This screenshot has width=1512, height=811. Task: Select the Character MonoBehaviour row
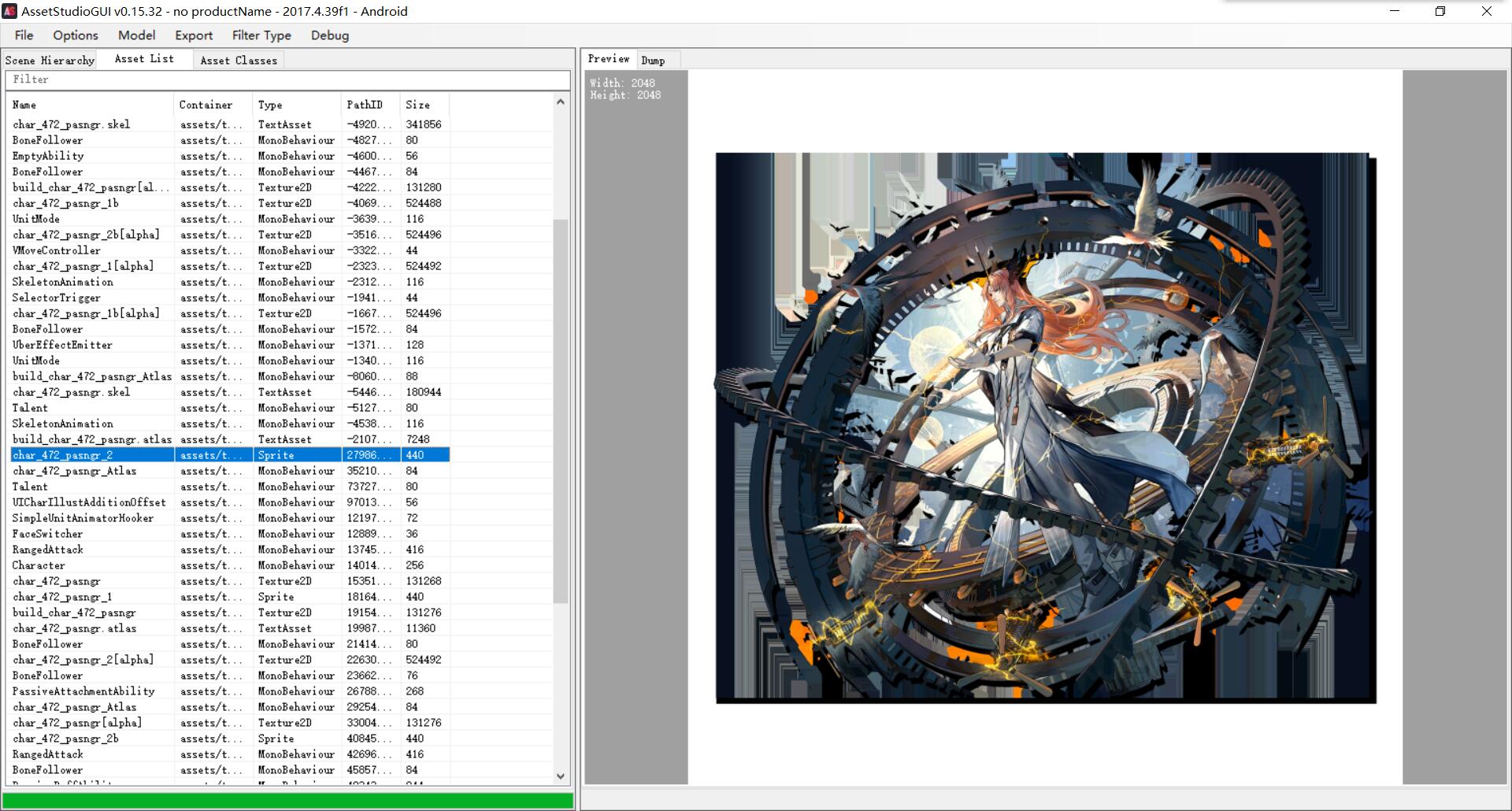tap(230, 565)
